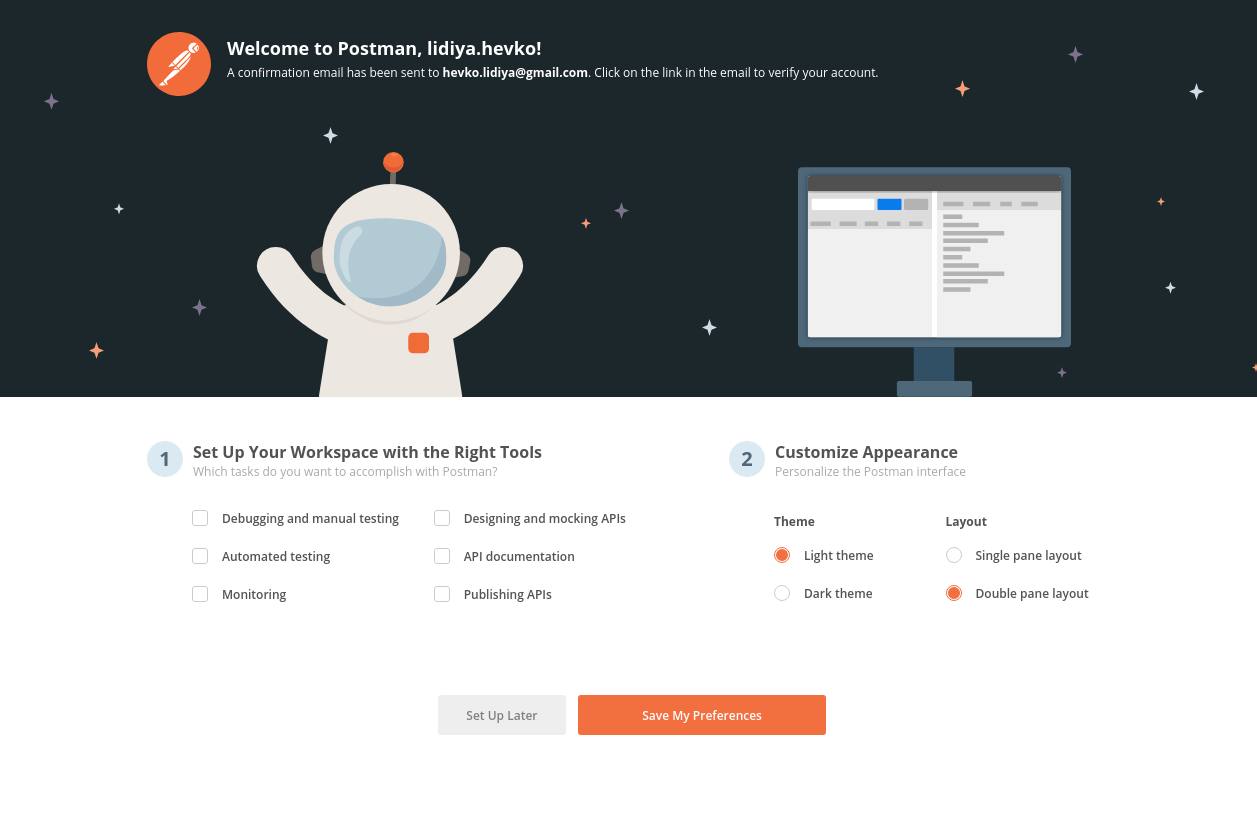Check Designing and mocking APIs
This screenshot has height=823, width=1257.
point(442,518)
